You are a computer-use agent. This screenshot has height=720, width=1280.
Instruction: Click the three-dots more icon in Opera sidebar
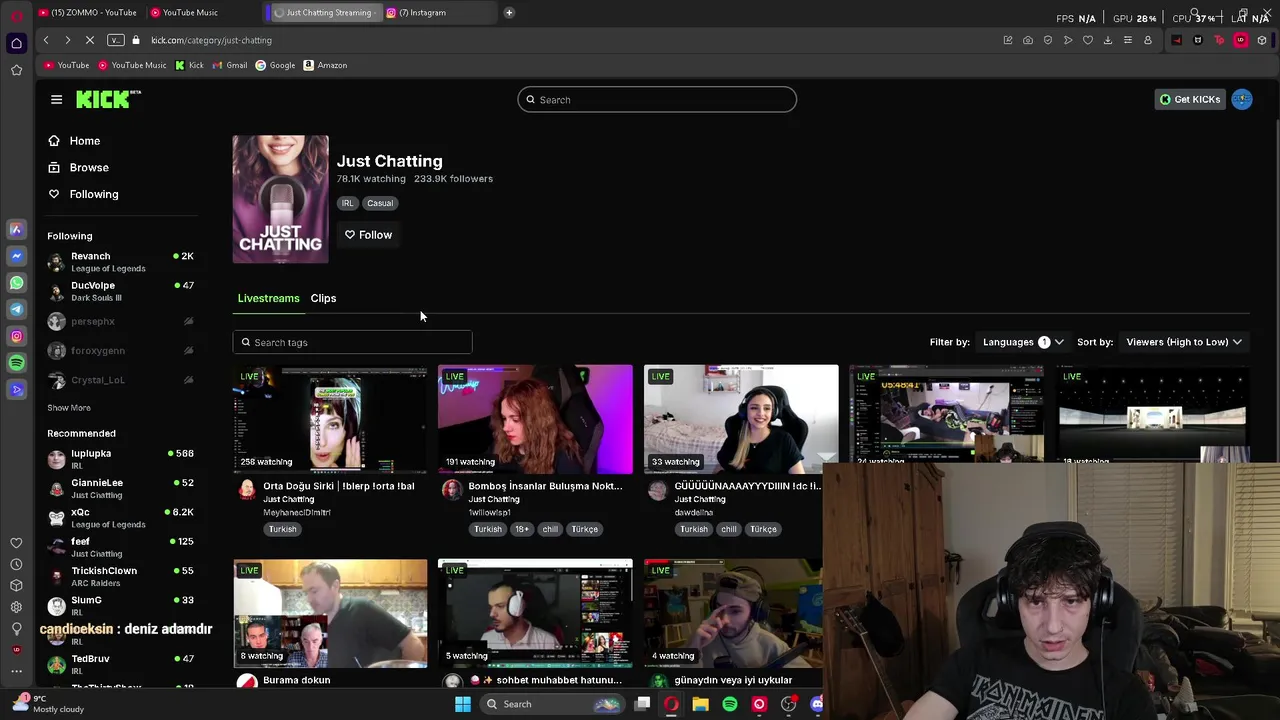[16, 670]
